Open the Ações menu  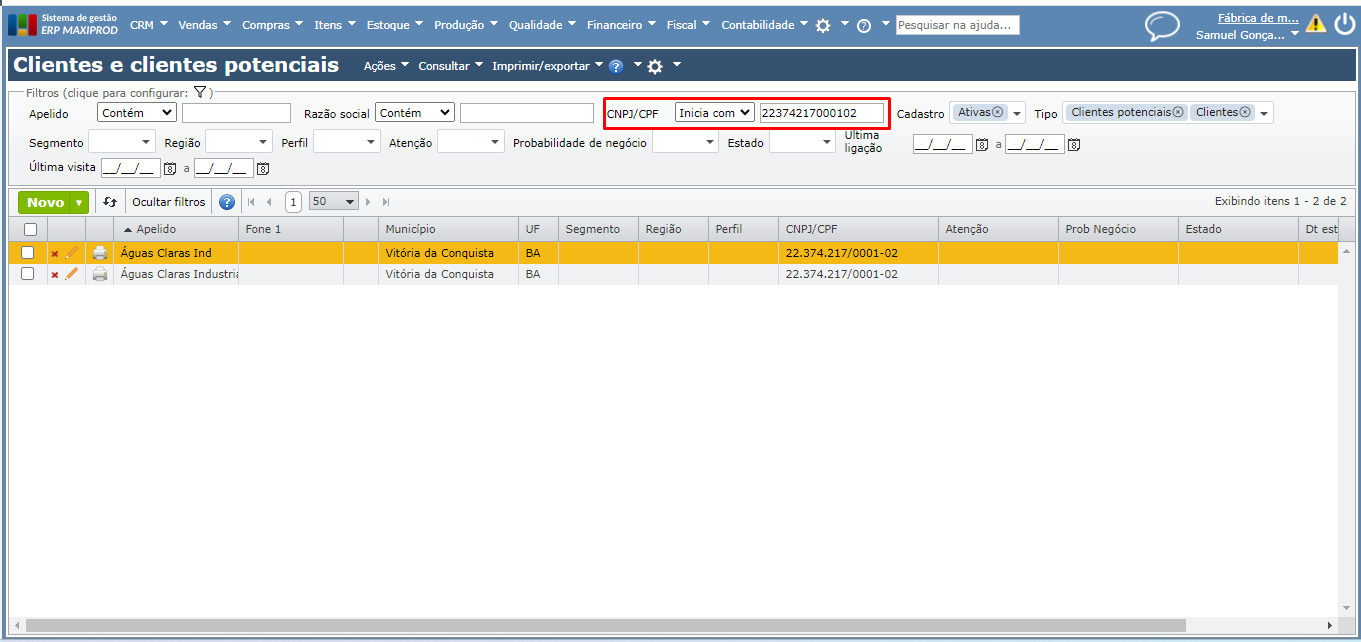[386, 66]
